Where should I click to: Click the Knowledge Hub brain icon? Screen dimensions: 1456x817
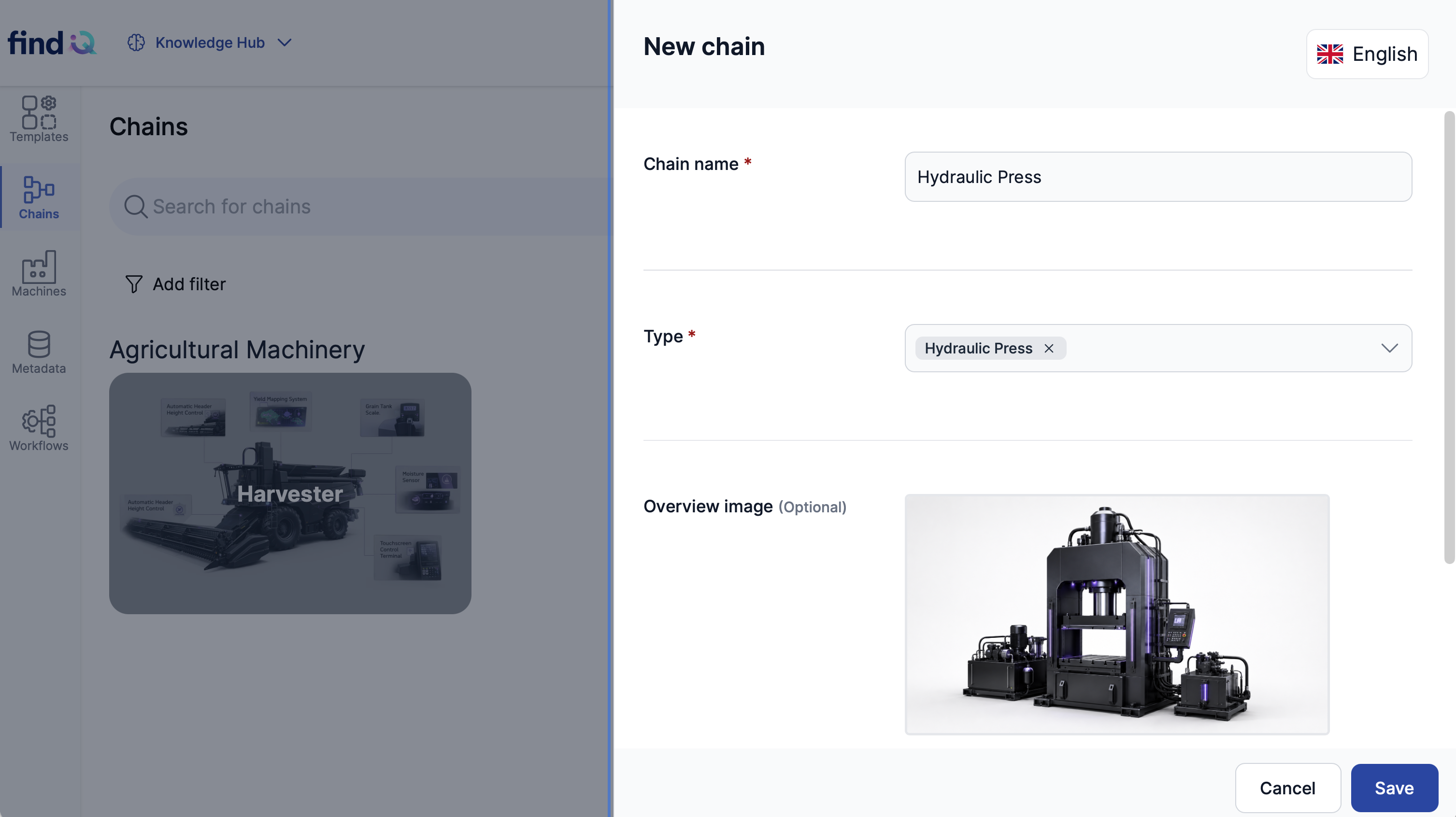pos(136,43)
